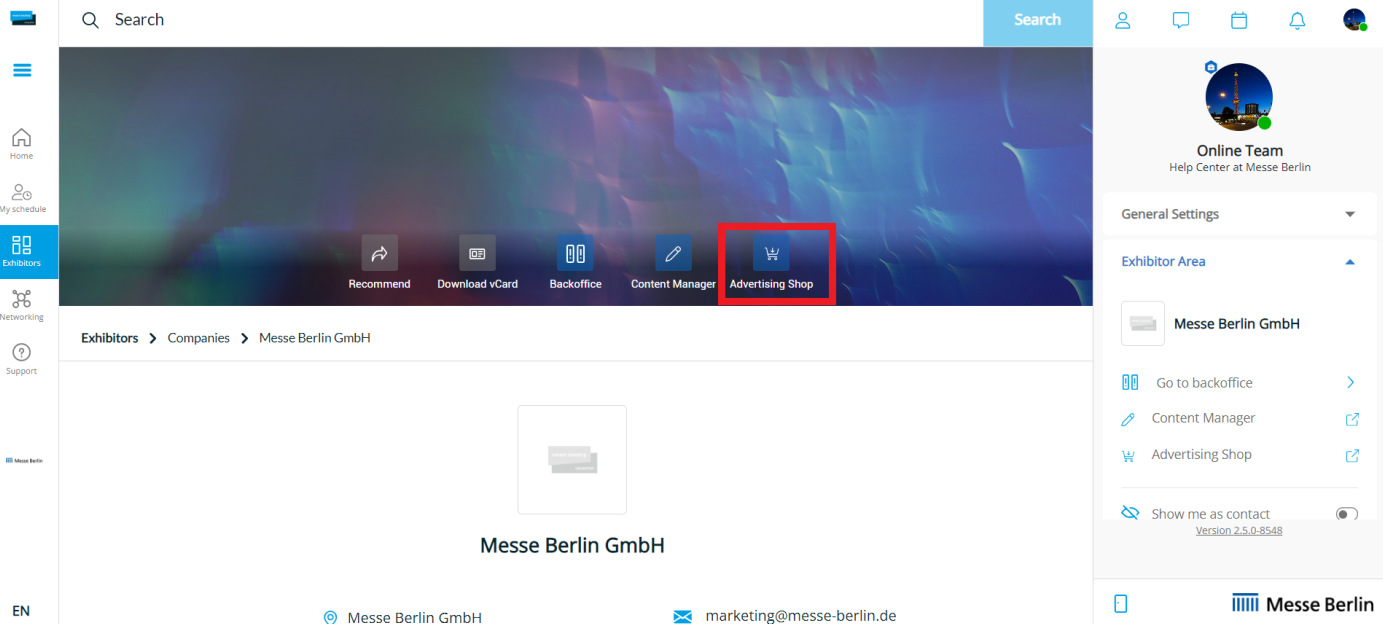Click Content Manager in Exhibitor Area

1203,418
